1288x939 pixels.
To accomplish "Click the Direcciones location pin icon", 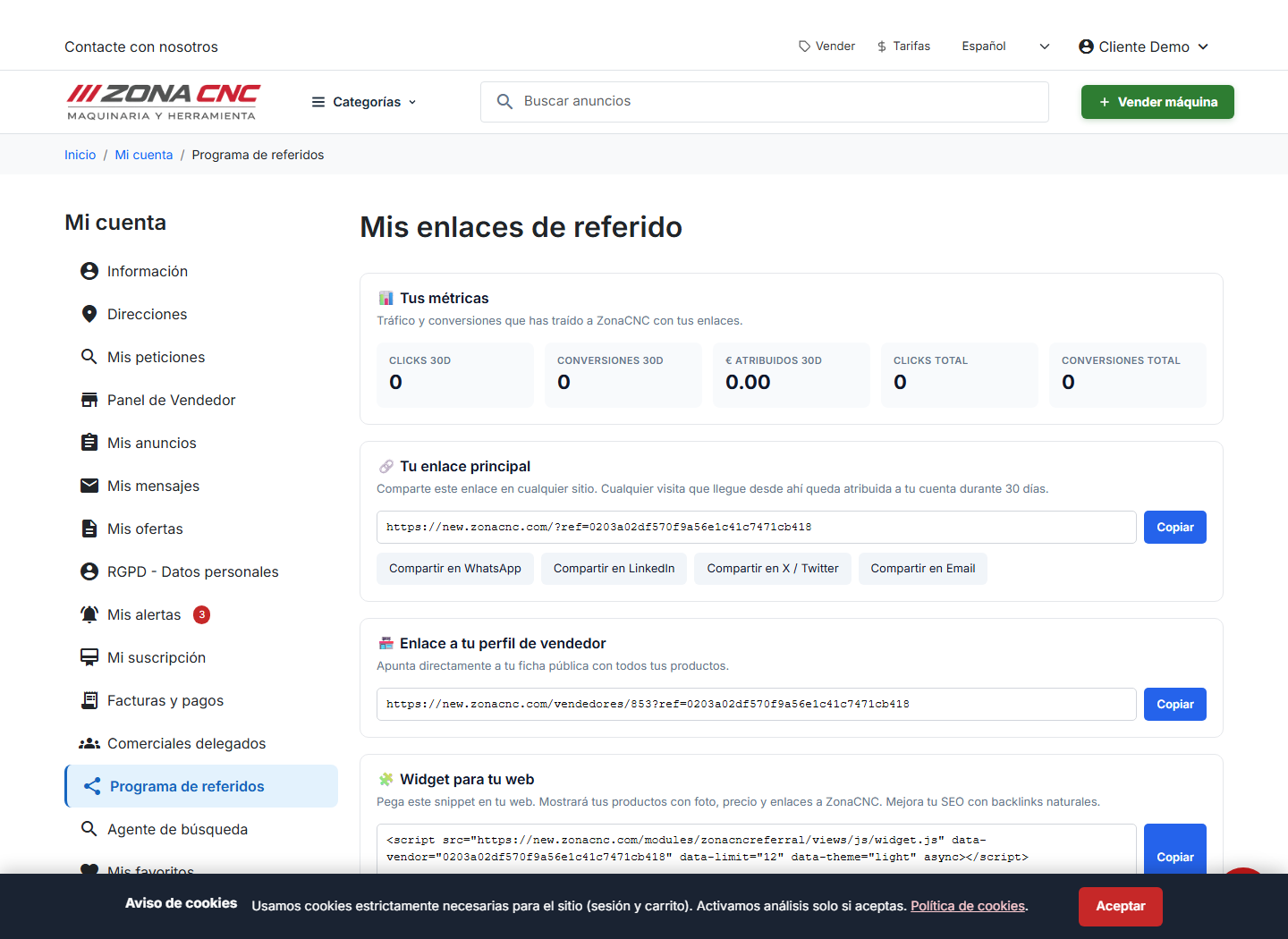I will tap(89, 314).
